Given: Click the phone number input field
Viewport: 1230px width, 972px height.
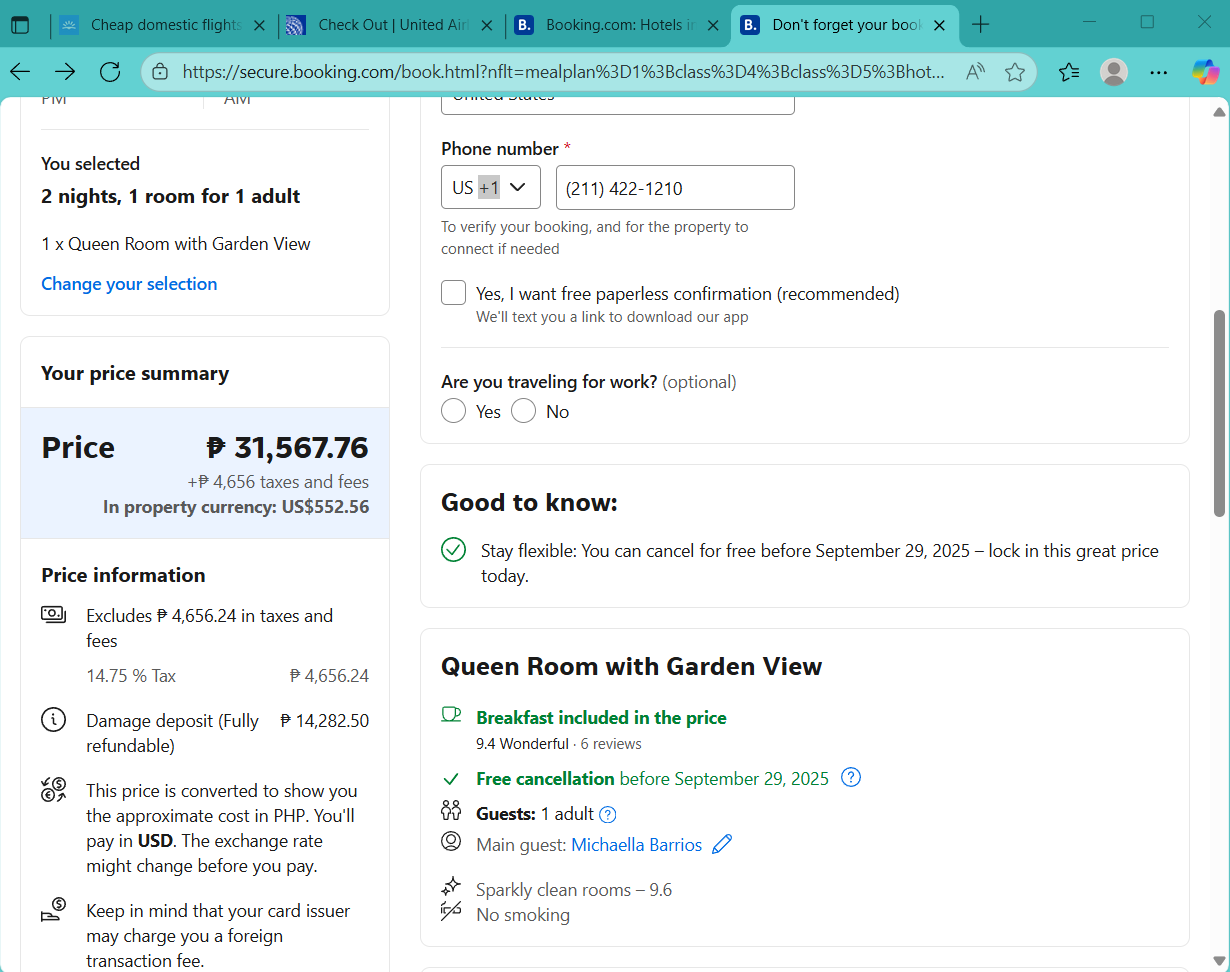Looking at the screenshot, I should pyautogui.click(x=675, y=187).
